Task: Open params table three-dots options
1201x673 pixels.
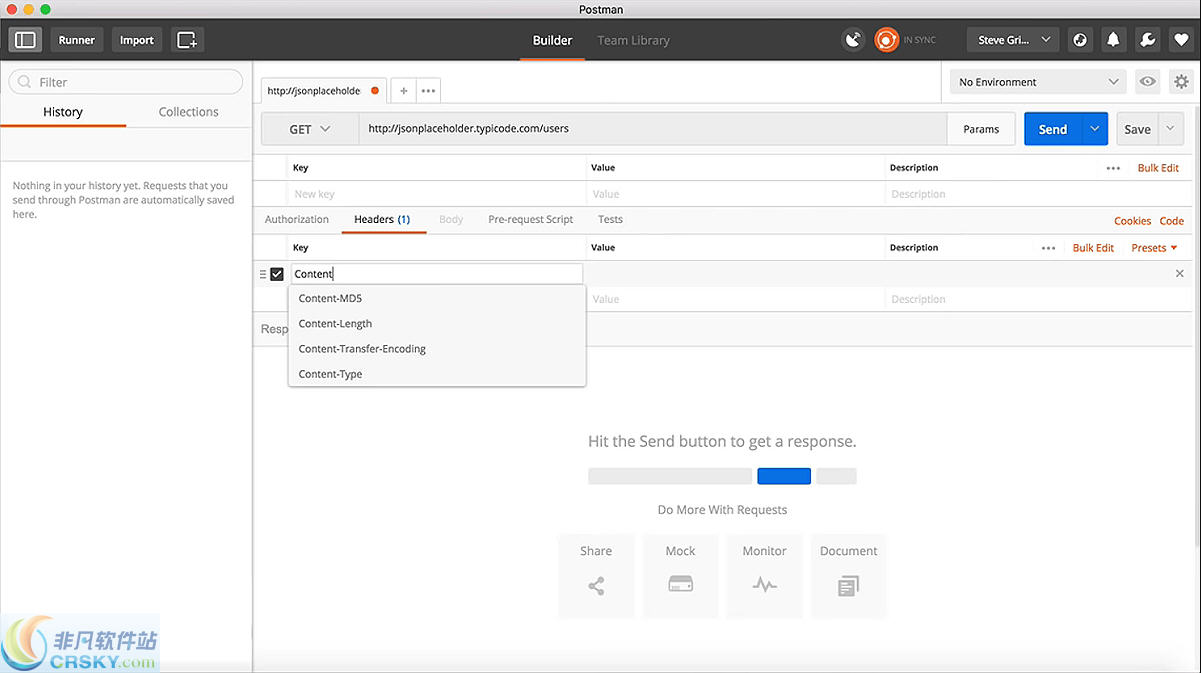Action: click(x=1113, y=168)
